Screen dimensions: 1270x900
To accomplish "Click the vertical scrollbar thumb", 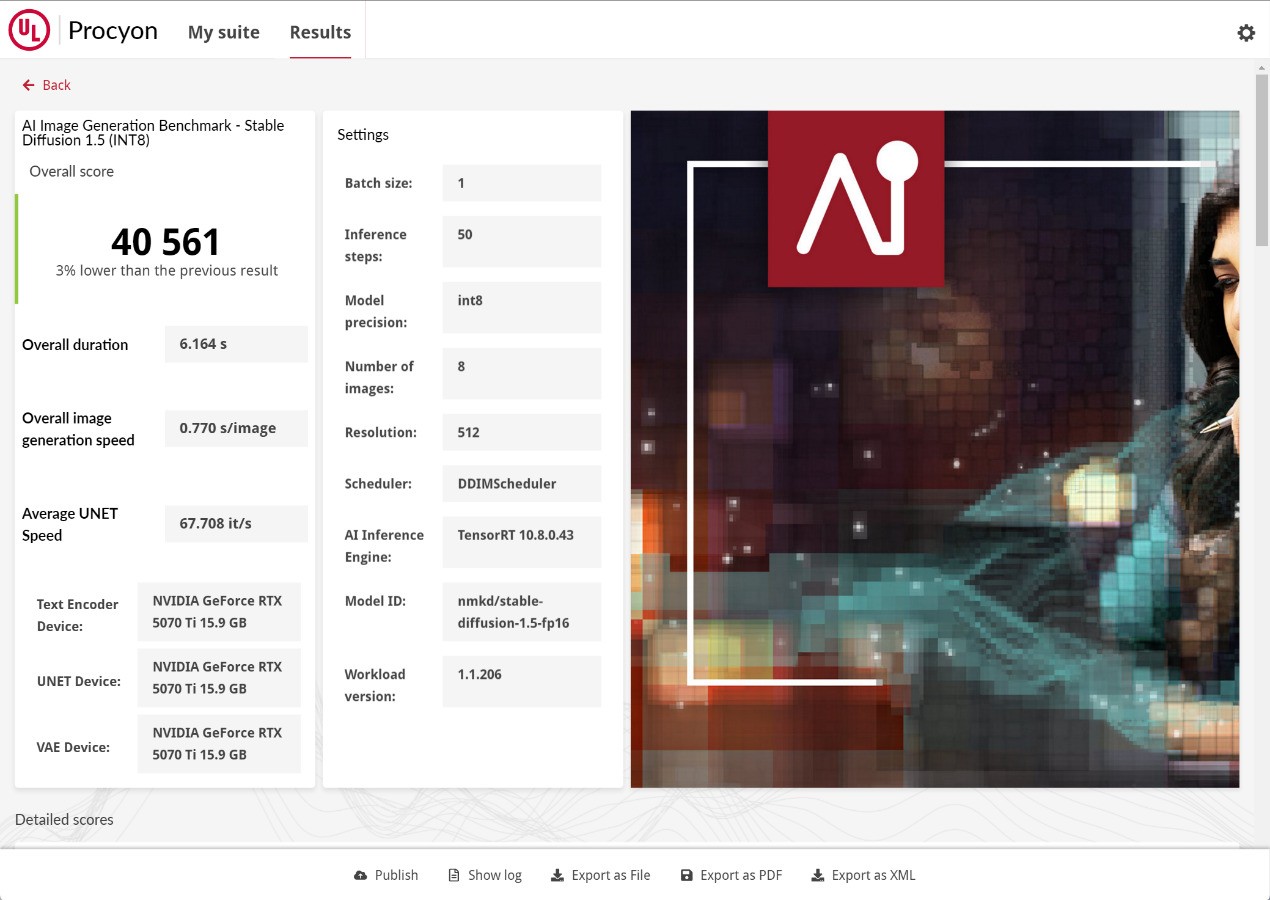I will [1261, 160].
